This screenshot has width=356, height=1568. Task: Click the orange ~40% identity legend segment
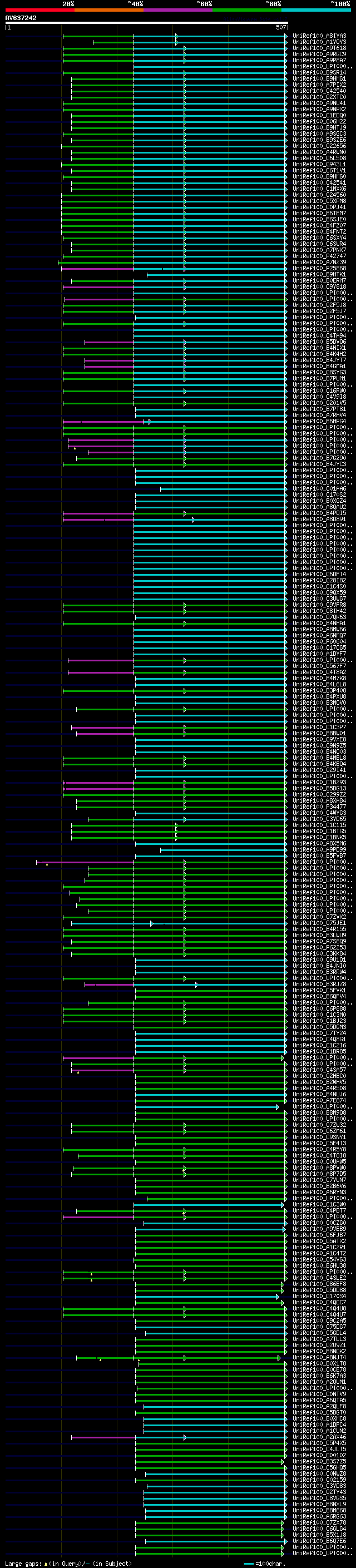point(109,10)
